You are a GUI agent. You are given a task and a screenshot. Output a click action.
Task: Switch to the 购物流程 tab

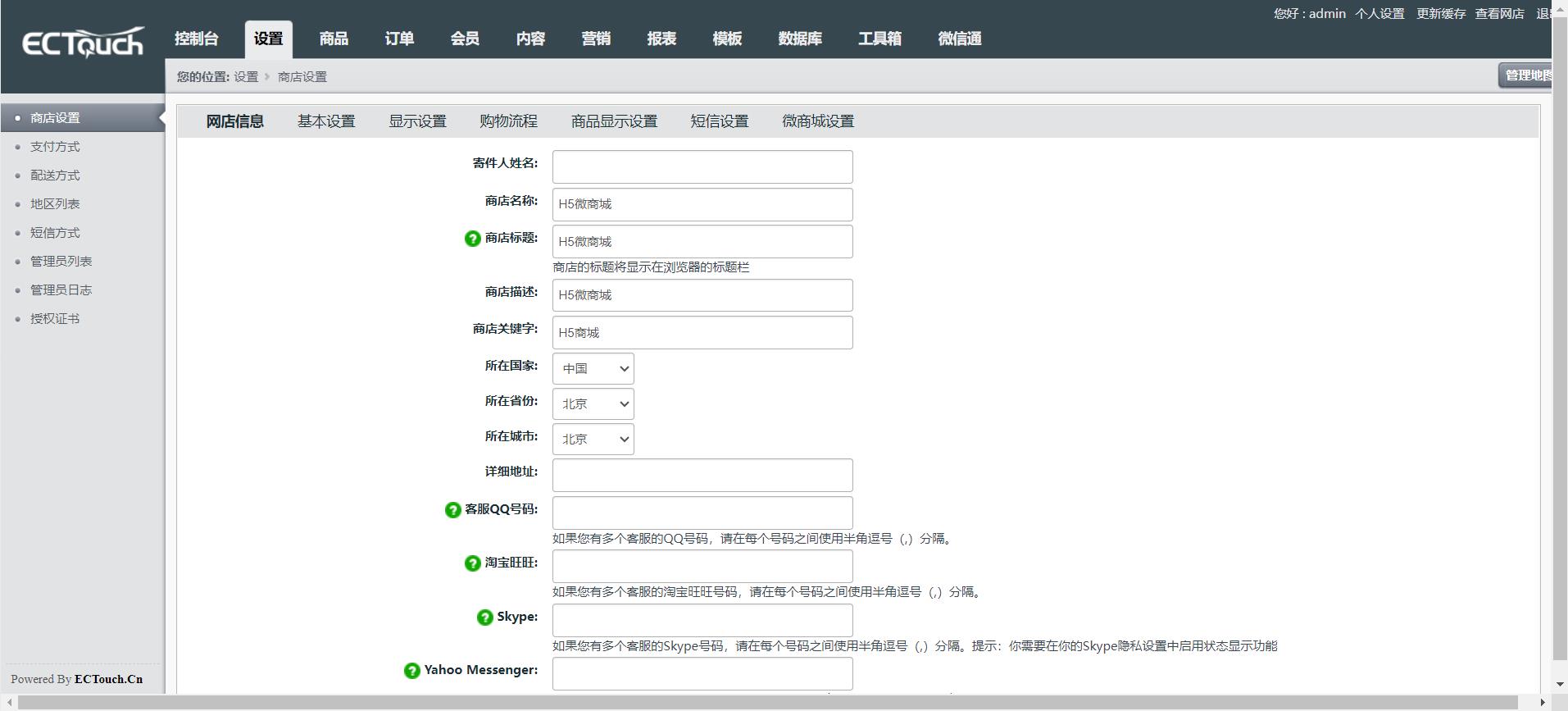point(508,121)
